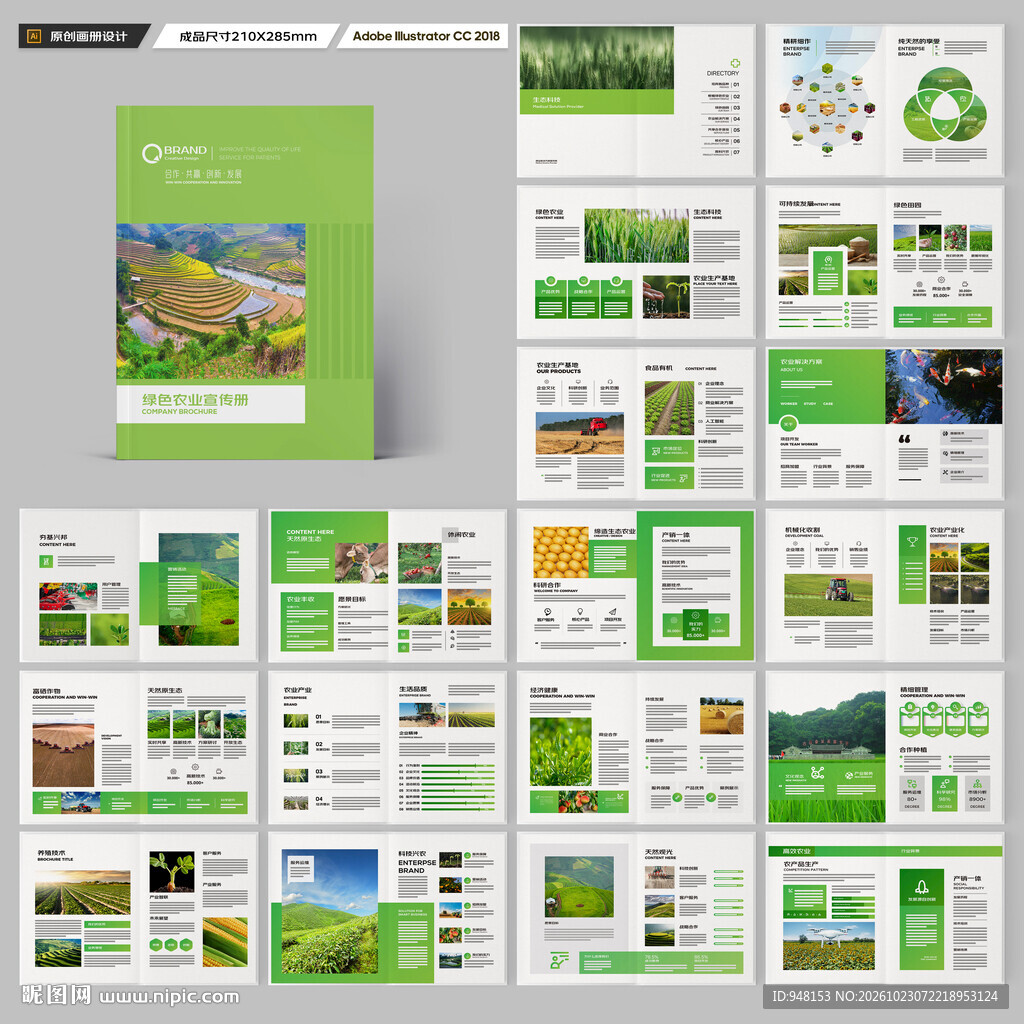Image resolution: width=1024 pixels, height=1024 pixels.
Task: Click the "成品尺寸210X285mm" label
Action: 248,37
